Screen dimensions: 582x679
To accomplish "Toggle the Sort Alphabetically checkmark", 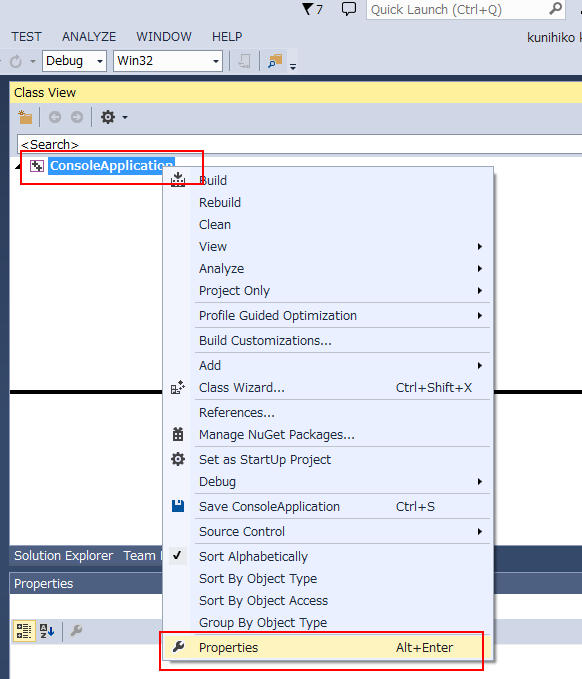I will (x=178, y=556).
